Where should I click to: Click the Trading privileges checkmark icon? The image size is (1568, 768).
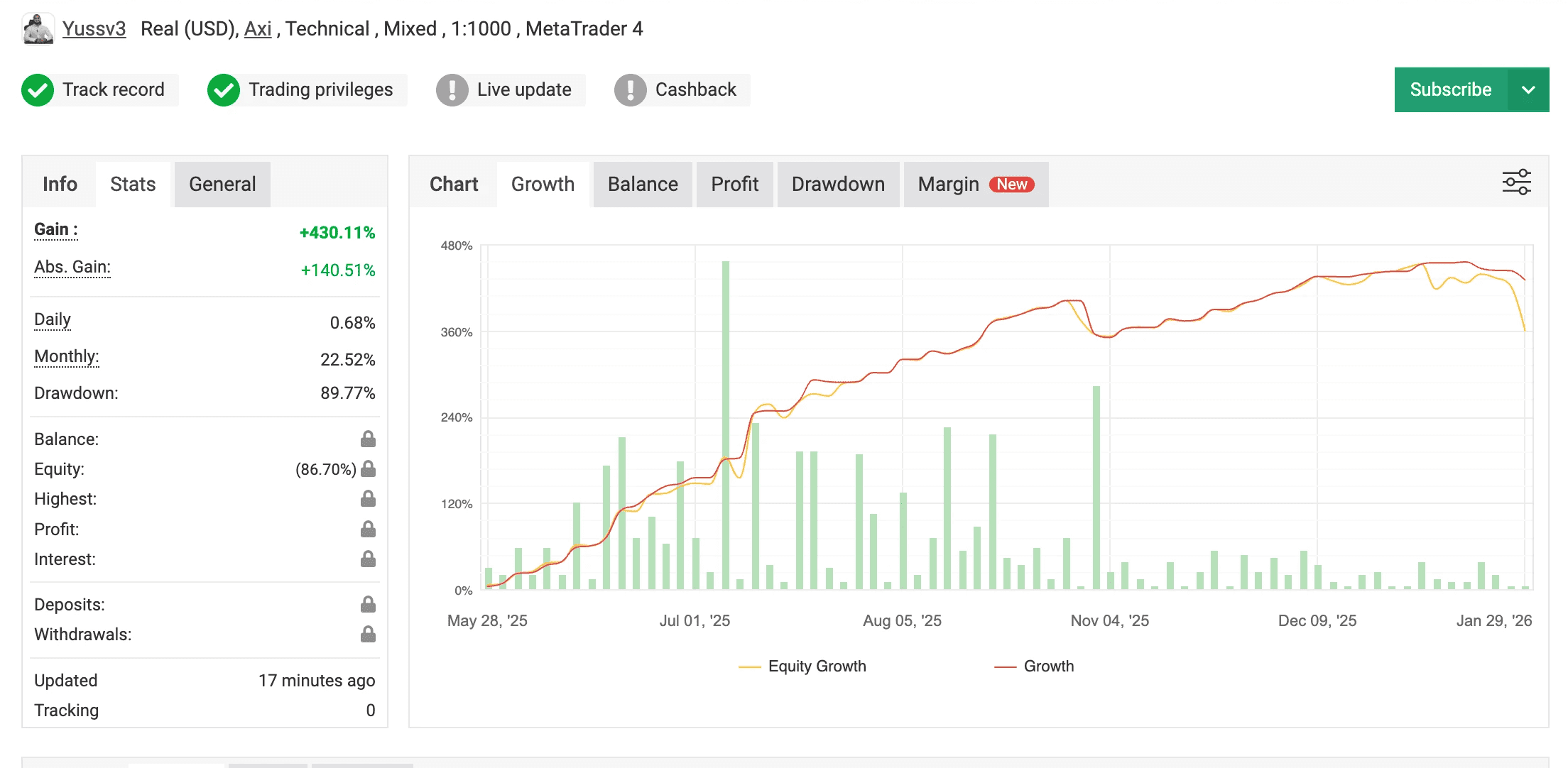(224, 90)
